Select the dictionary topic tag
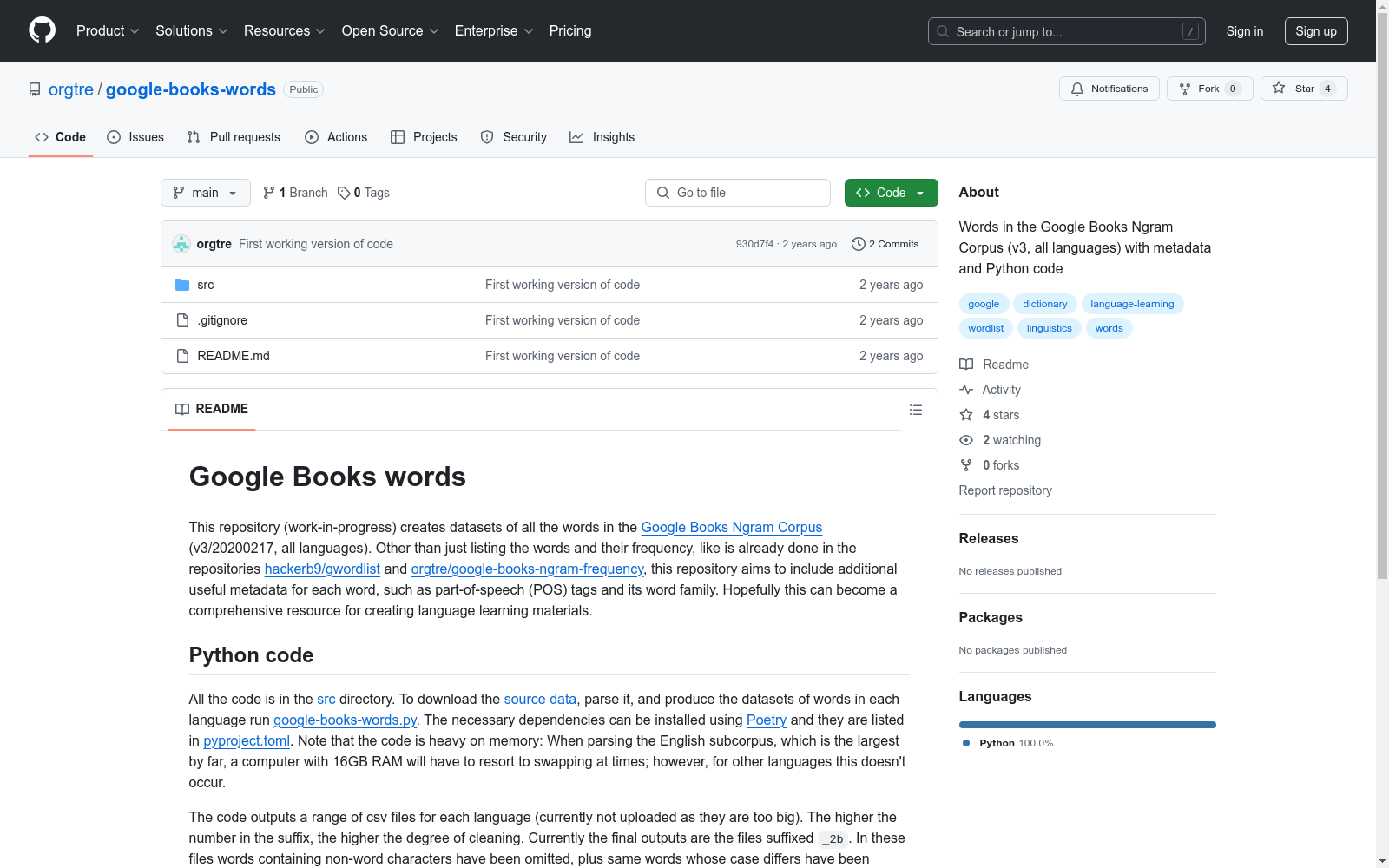The image size is (1389, 868). [1045, 304]
